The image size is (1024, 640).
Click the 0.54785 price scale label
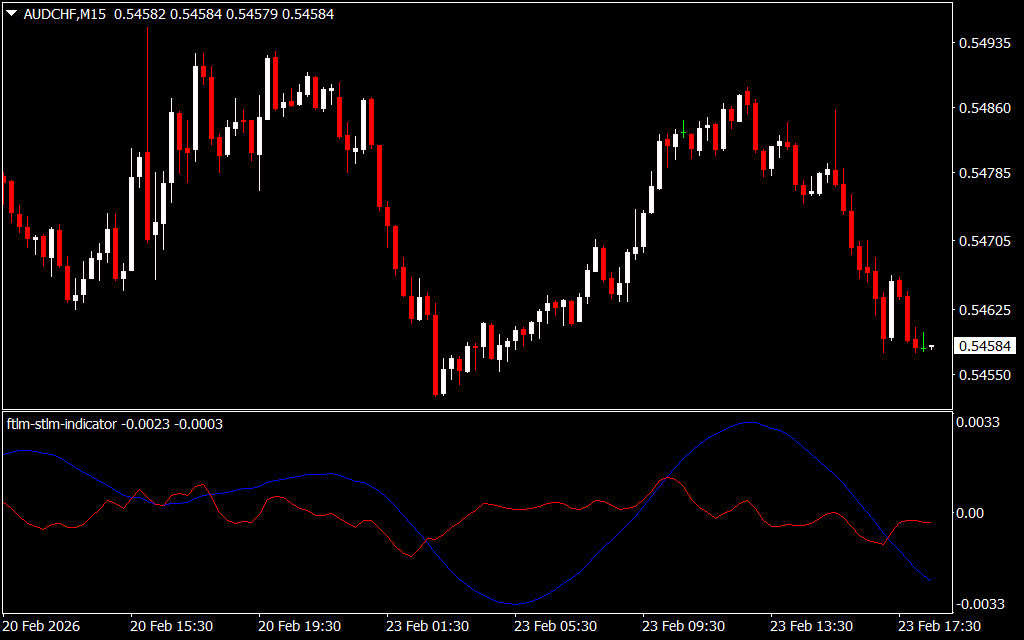tap(985, 174)
